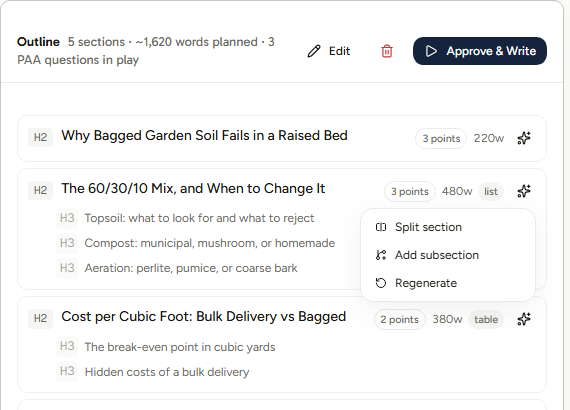Click the list format tag

pyautogui.click(x=491, y=192)
